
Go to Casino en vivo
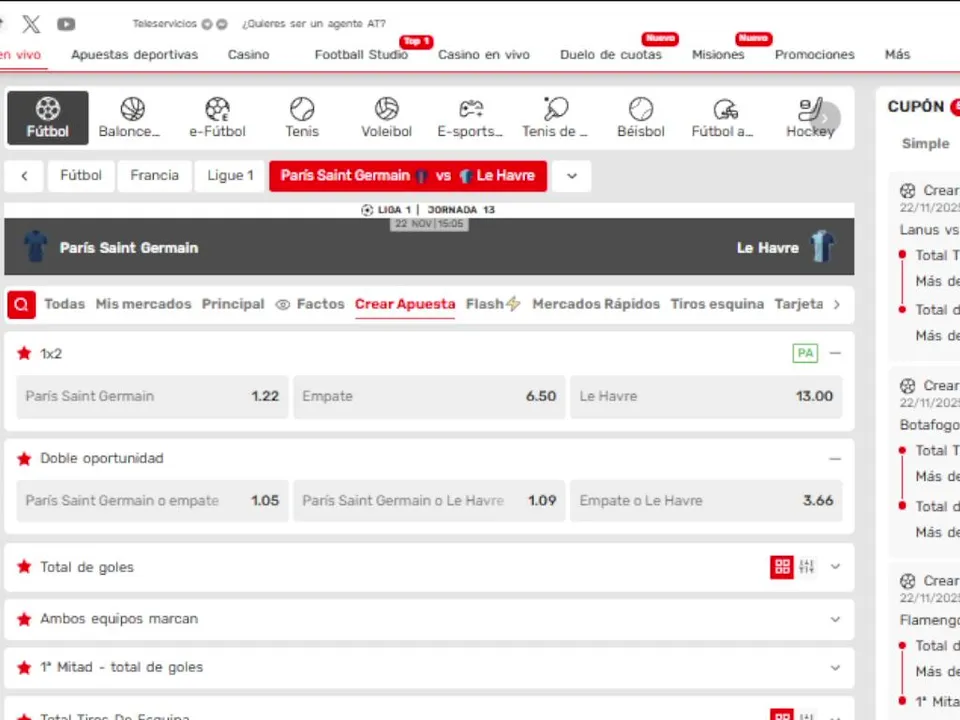click(x=484, y=54)
